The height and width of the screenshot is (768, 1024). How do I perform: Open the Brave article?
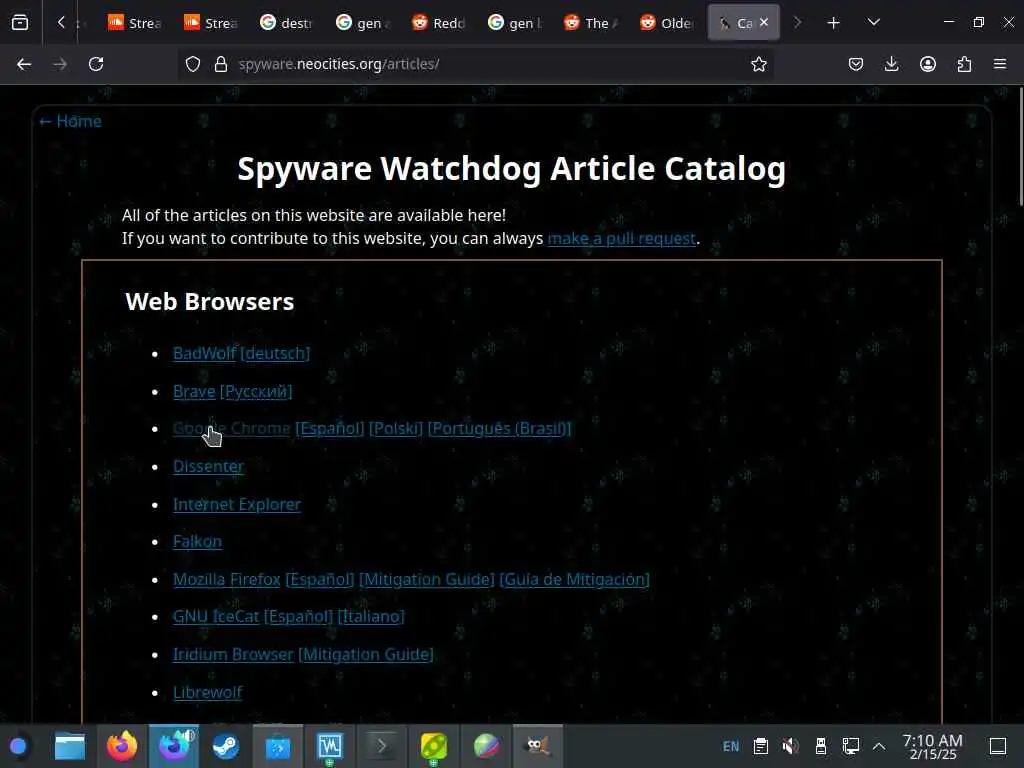[x=194, y=391]
